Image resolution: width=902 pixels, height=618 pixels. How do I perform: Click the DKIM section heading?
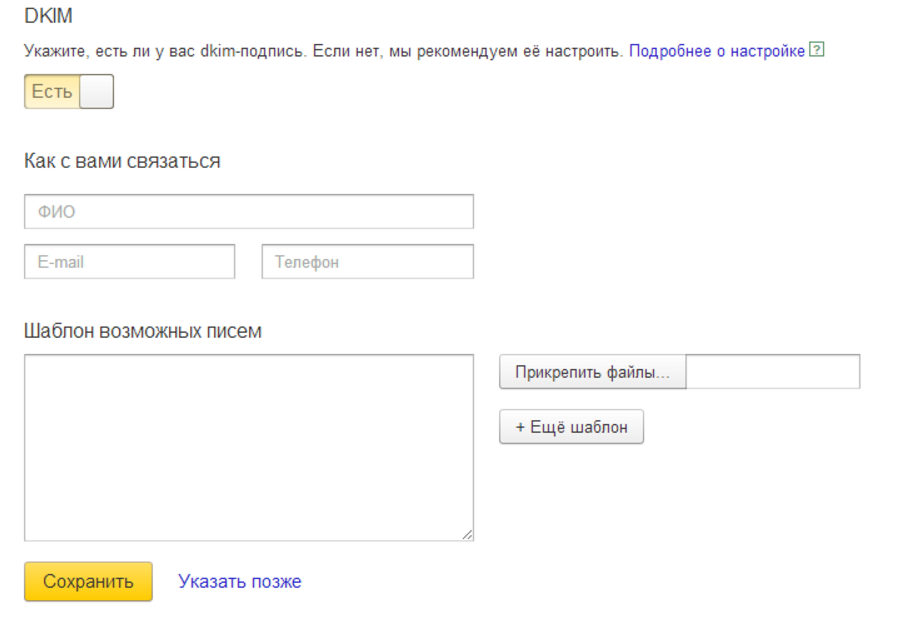point(48,16)
